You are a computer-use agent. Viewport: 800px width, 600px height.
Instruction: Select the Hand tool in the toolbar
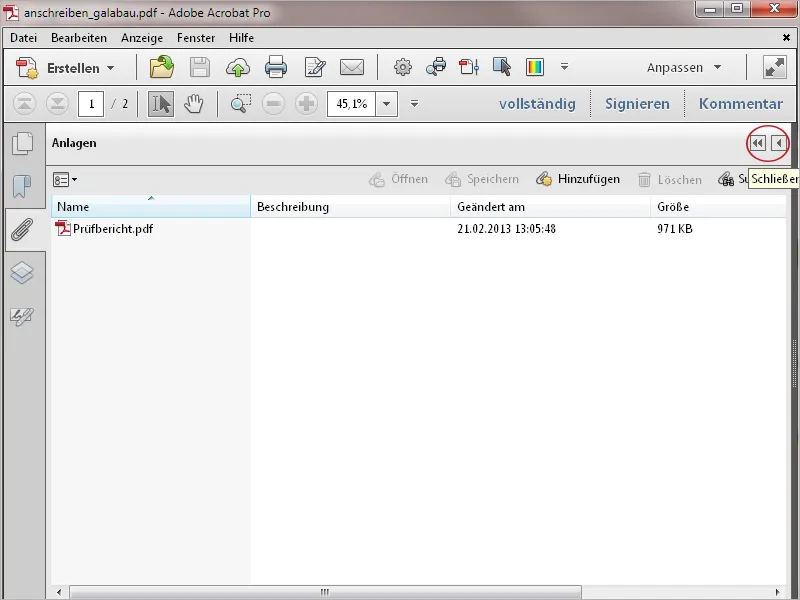pos(196,103)
